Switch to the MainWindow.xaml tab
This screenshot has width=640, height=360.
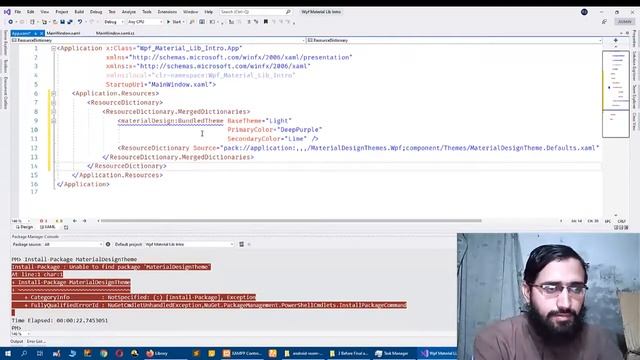coord(63,33)
